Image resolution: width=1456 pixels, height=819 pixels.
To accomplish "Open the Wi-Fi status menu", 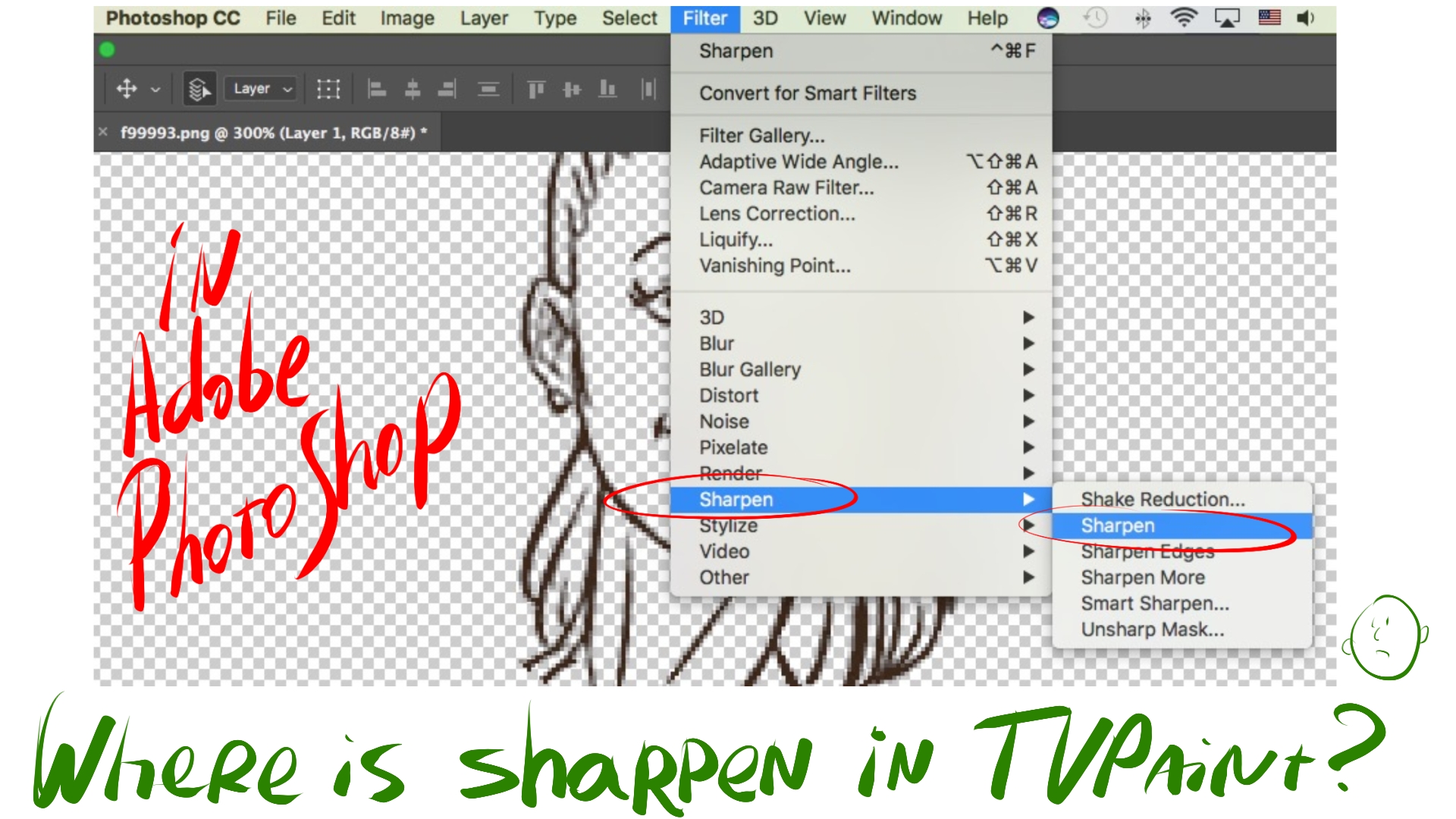I will (x=1184, y=18).
